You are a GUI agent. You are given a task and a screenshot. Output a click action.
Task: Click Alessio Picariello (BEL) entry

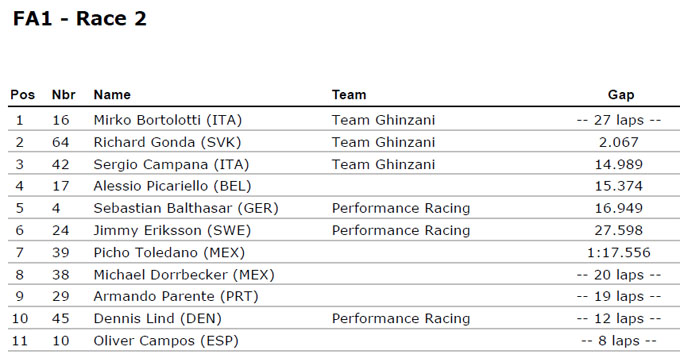pos(172,186)
